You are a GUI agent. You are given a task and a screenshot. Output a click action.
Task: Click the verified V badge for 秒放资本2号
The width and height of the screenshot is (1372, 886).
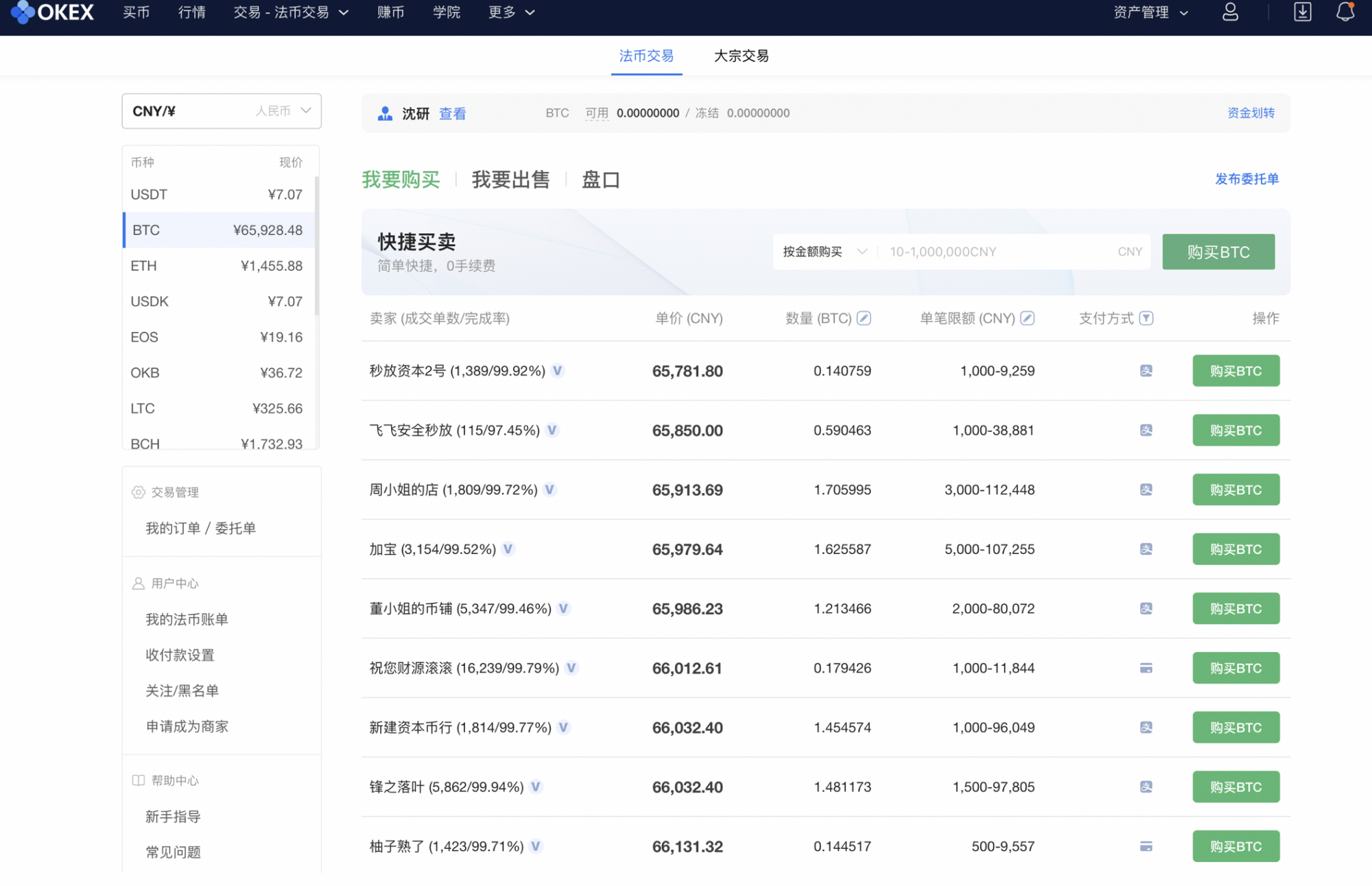558,371
